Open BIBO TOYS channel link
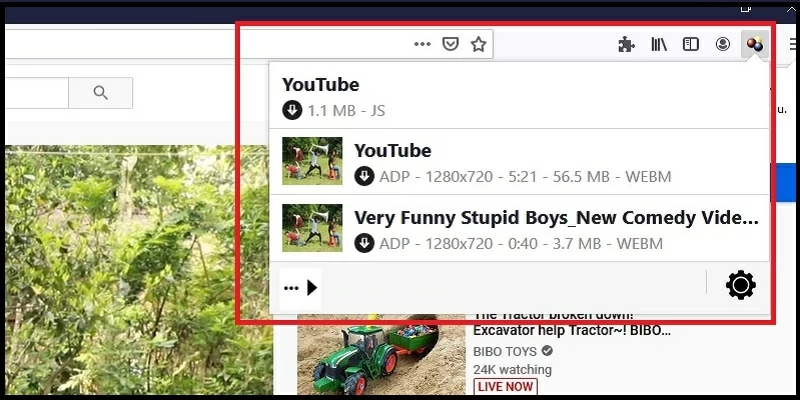Screen dimensions: 800x400 click(x=505, y=352)
